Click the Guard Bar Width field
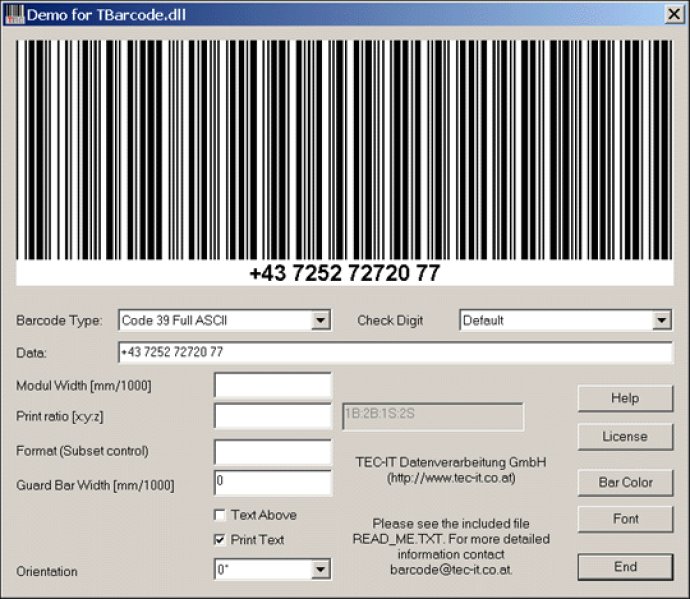This screenshot has height=599, width=690. click(x=273, y=483)
